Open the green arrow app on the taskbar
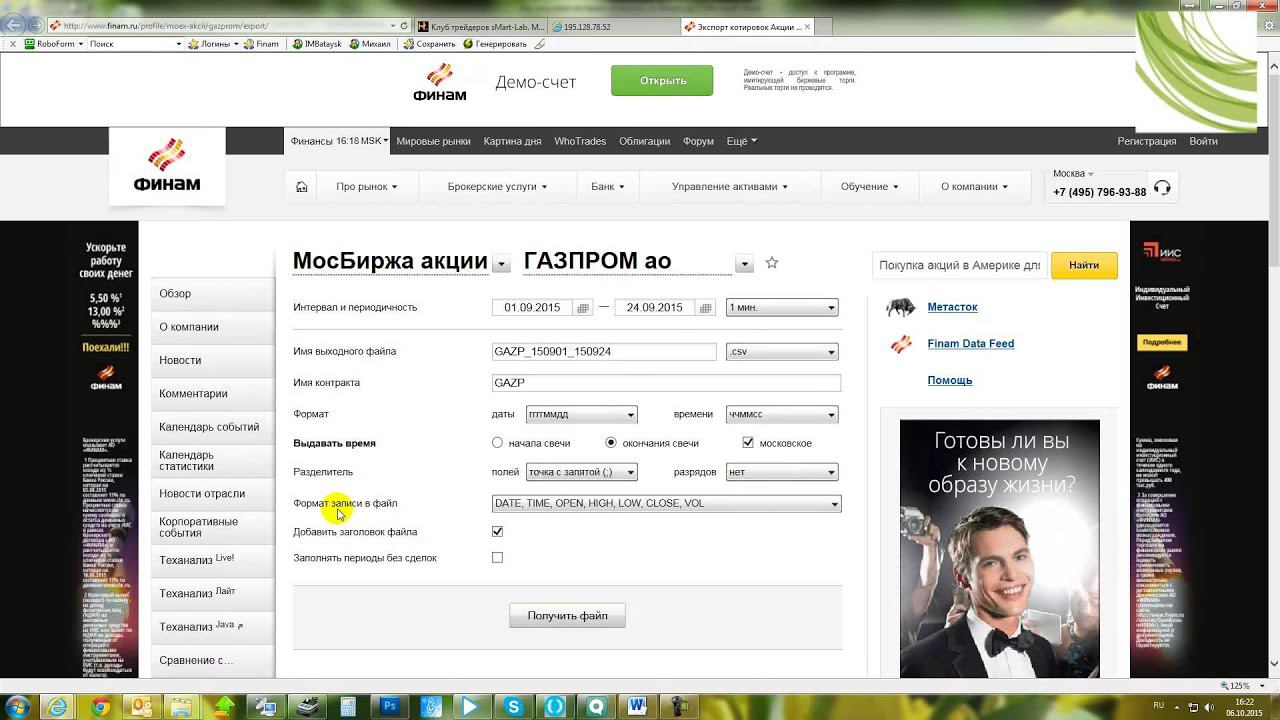The image size is (1280, 720). coord(224,706)
